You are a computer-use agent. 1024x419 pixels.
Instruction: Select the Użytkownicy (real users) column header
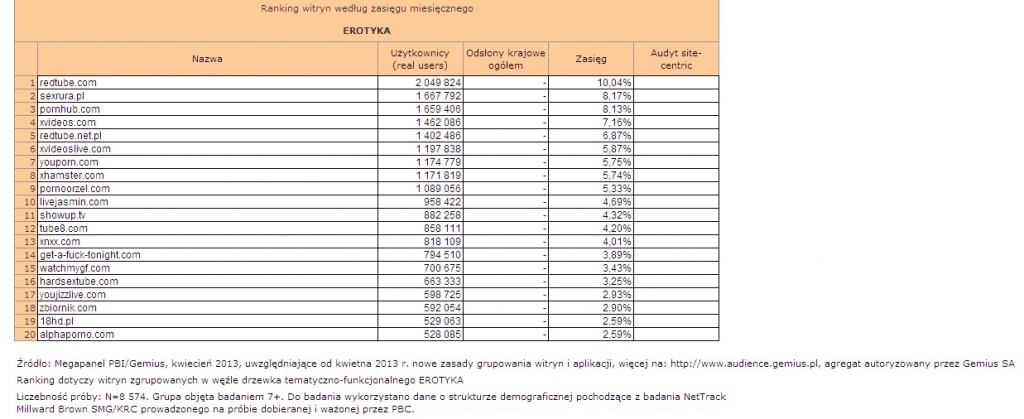point(420,59)
